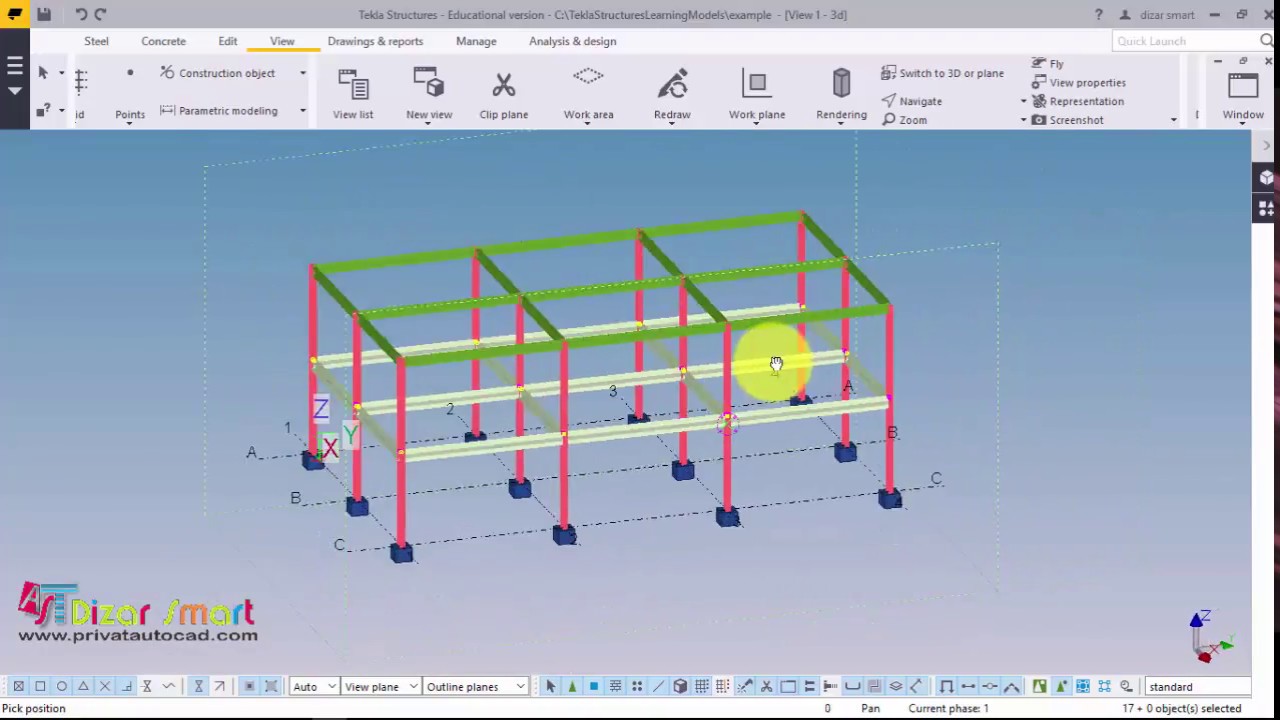Image resolution: width=1280 pixels, height=720 pixels.
Task: Open the Auto snap depth dropdown
Action: click(313, 686)
